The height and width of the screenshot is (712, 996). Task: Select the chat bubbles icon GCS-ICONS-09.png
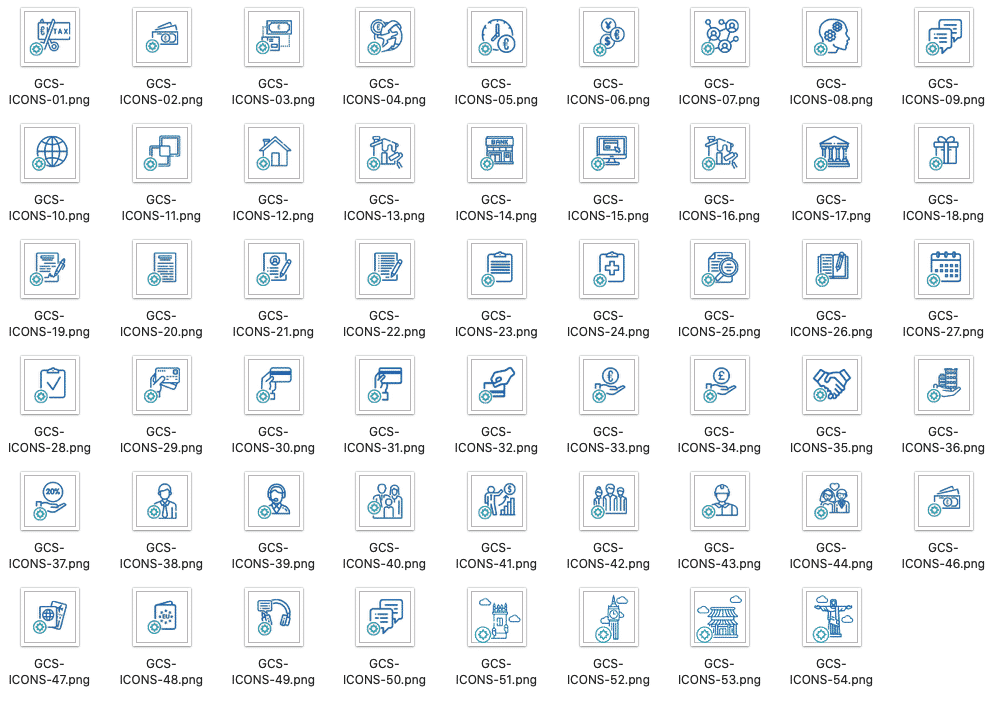(943, 37)
